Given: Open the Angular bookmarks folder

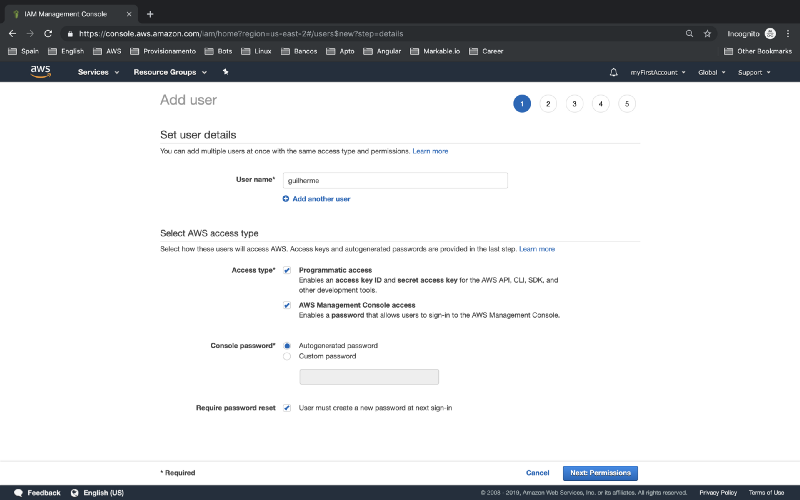Looking at the screenshot, I should pos(382,51).
